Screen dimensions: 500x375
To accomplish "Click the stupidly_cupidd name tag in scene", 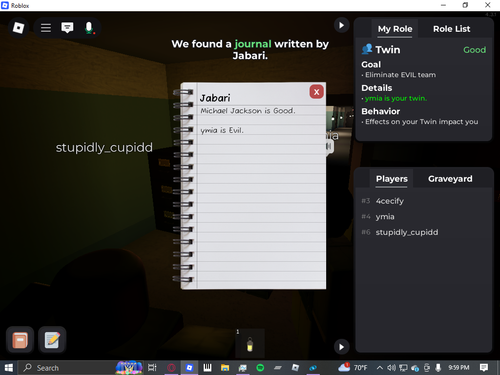I will [x=104, y=147].
